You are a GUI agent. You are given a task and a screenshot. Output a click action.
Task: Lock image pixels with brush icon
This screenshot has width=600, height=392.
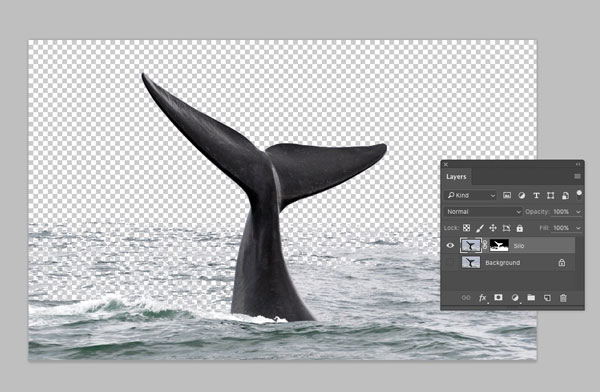tap(479, 228)
